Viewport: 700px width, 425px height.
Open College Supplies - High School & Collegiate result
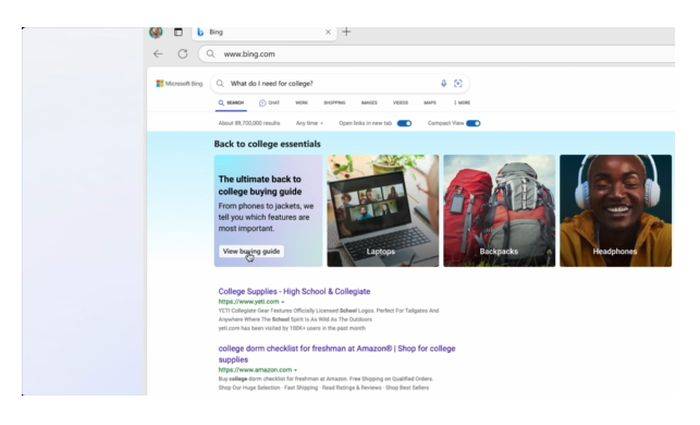[x=294, y=292]
